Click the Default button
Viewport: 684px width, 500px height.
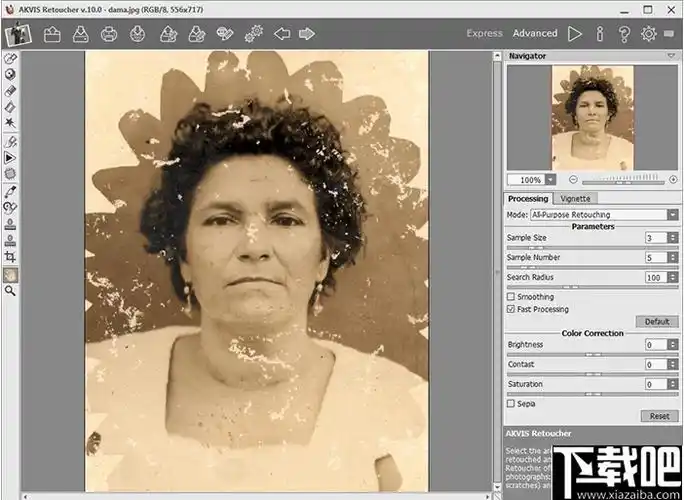click(x=656, y=322)
